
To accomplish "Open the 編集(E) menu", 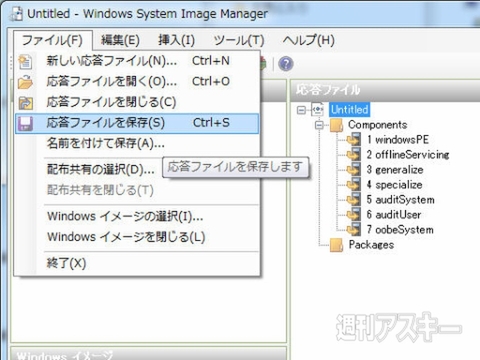I will click(120, 40).
